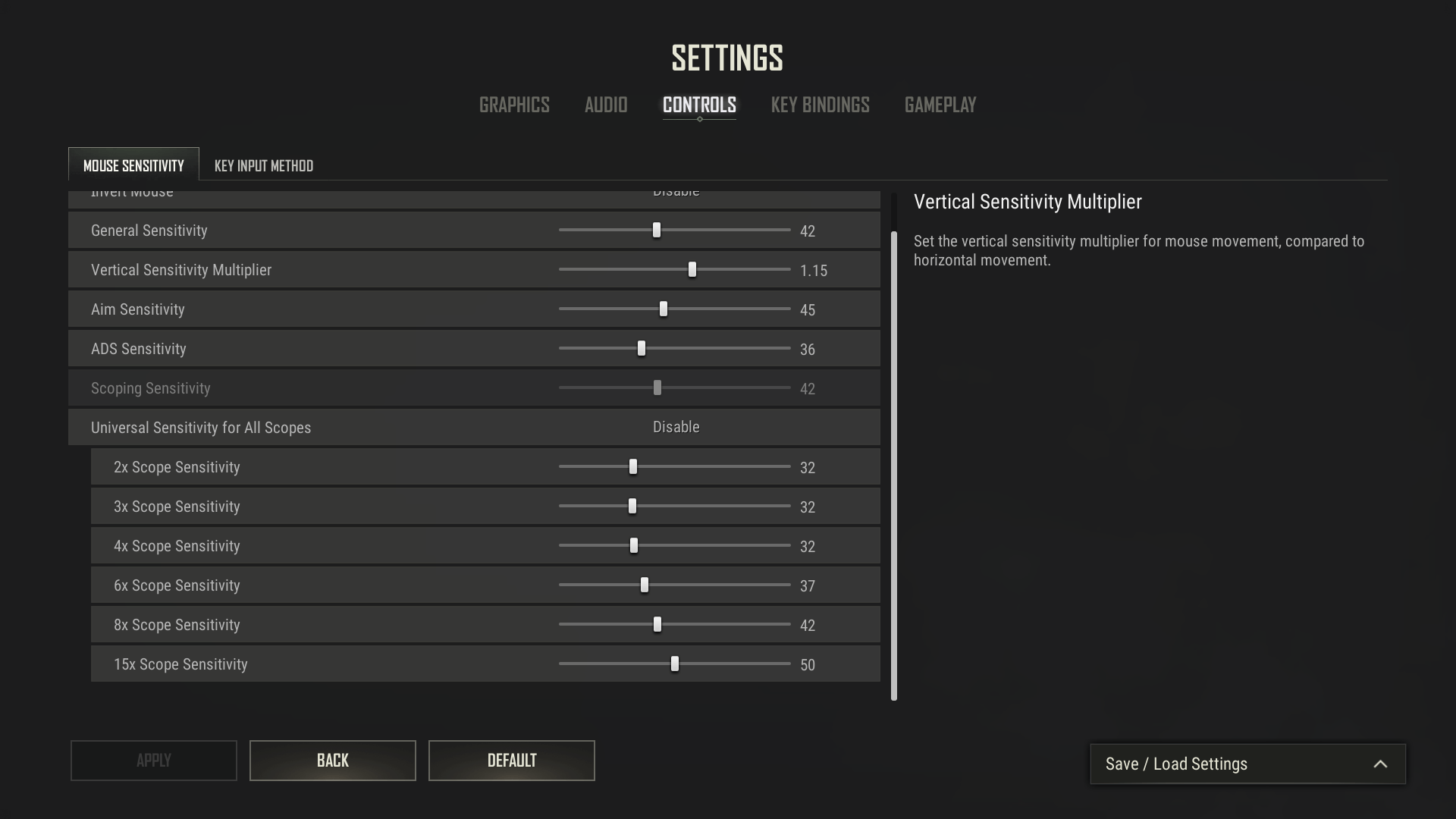This screenshot has width=1456, height=819.
Task: Click the General Sensitivity slider handle
Action: 657,231
